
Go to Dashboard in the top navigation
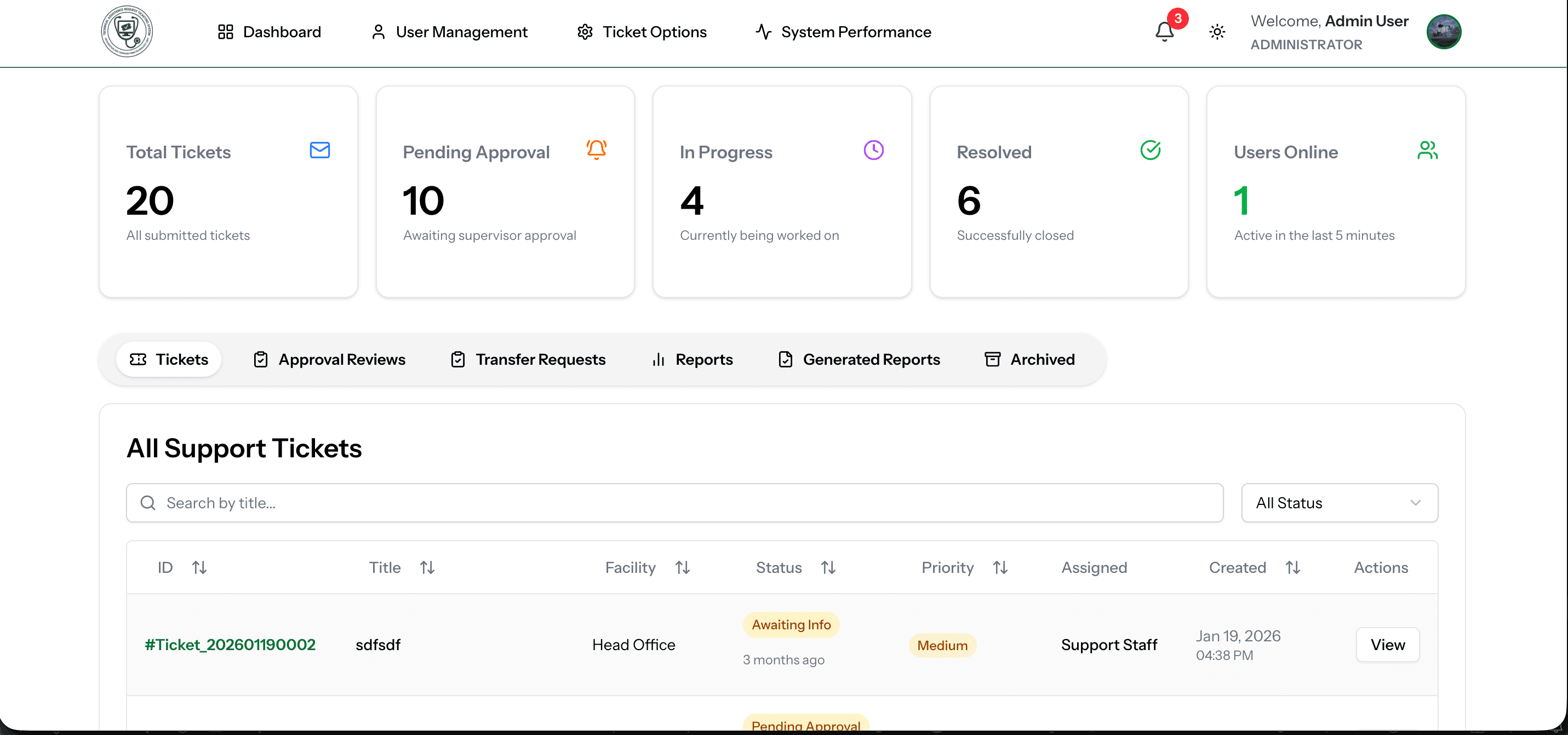pyautogui.click(x=269, y=32)
